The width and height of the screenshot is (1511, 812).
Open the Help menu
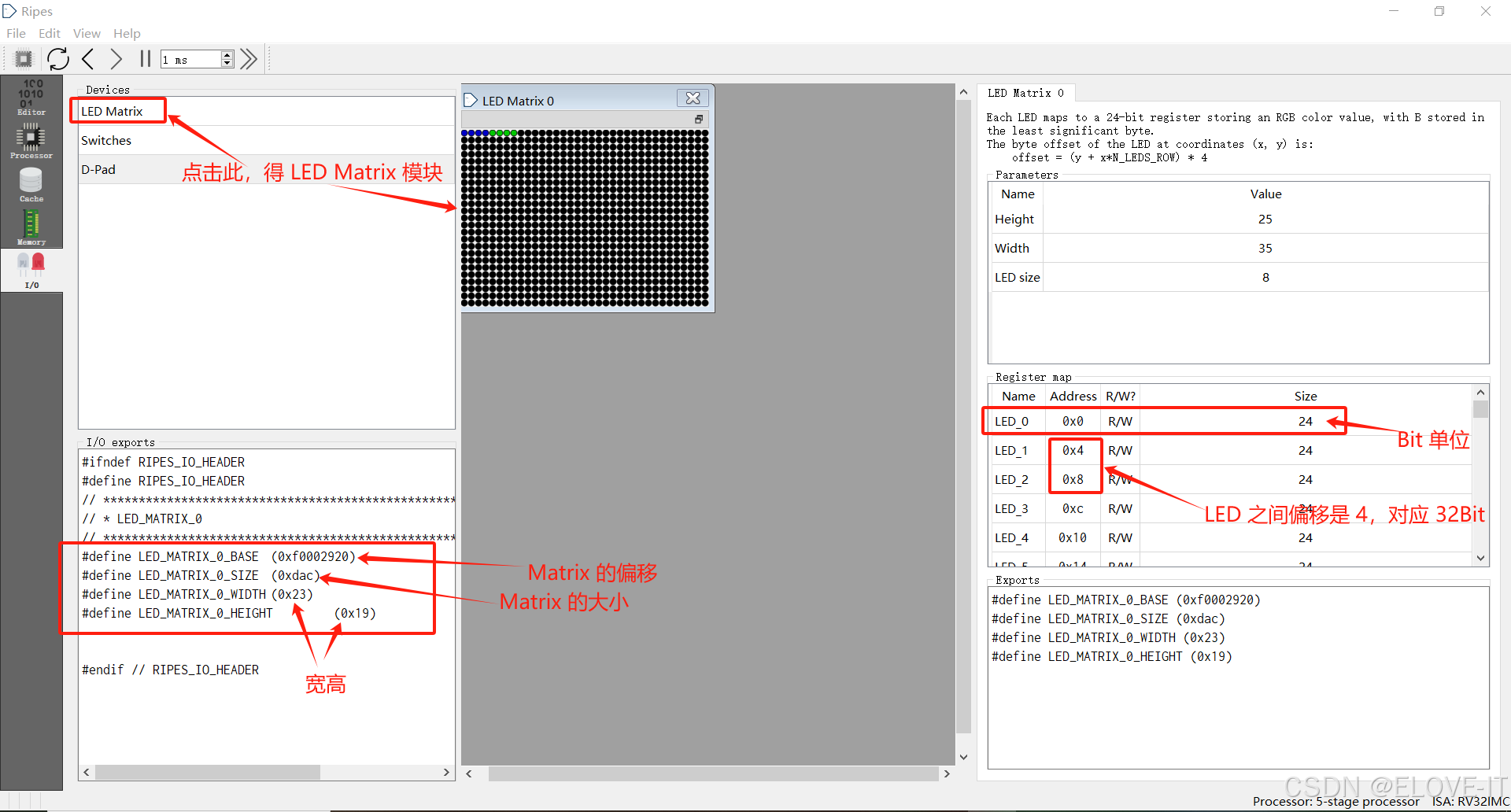[127, 33]
